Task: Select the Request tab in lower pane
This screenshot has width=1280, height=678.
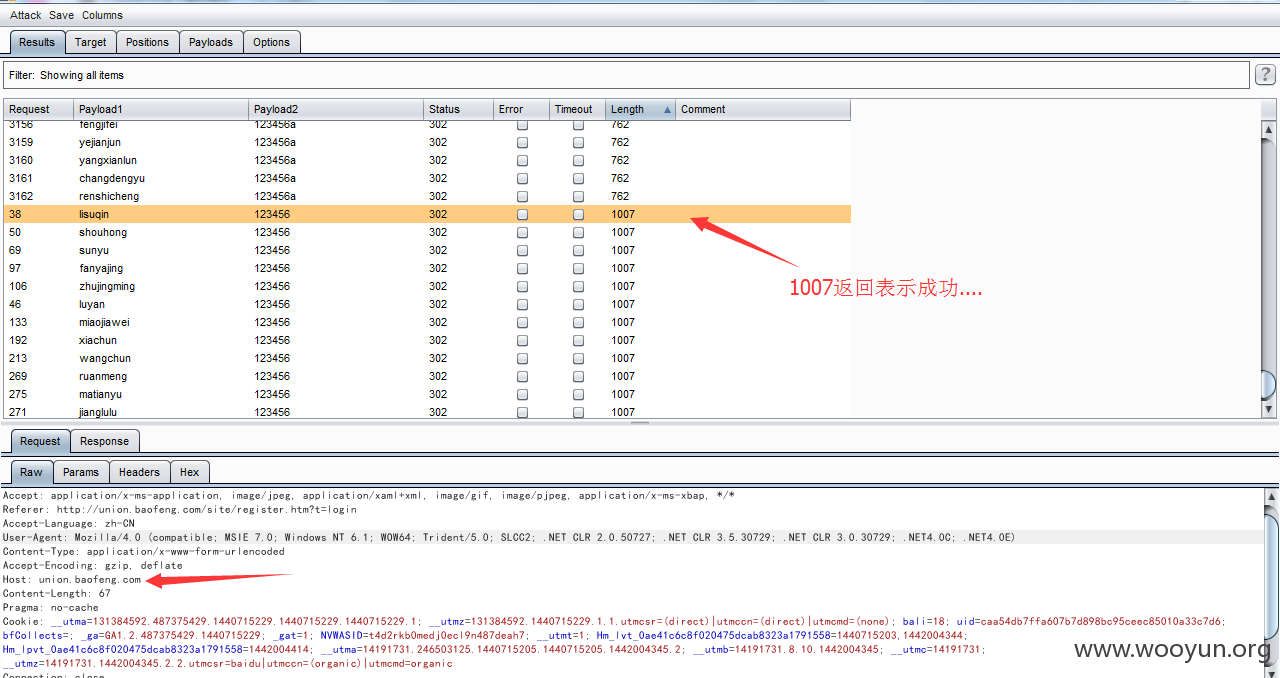Action: tap(40, 441)
